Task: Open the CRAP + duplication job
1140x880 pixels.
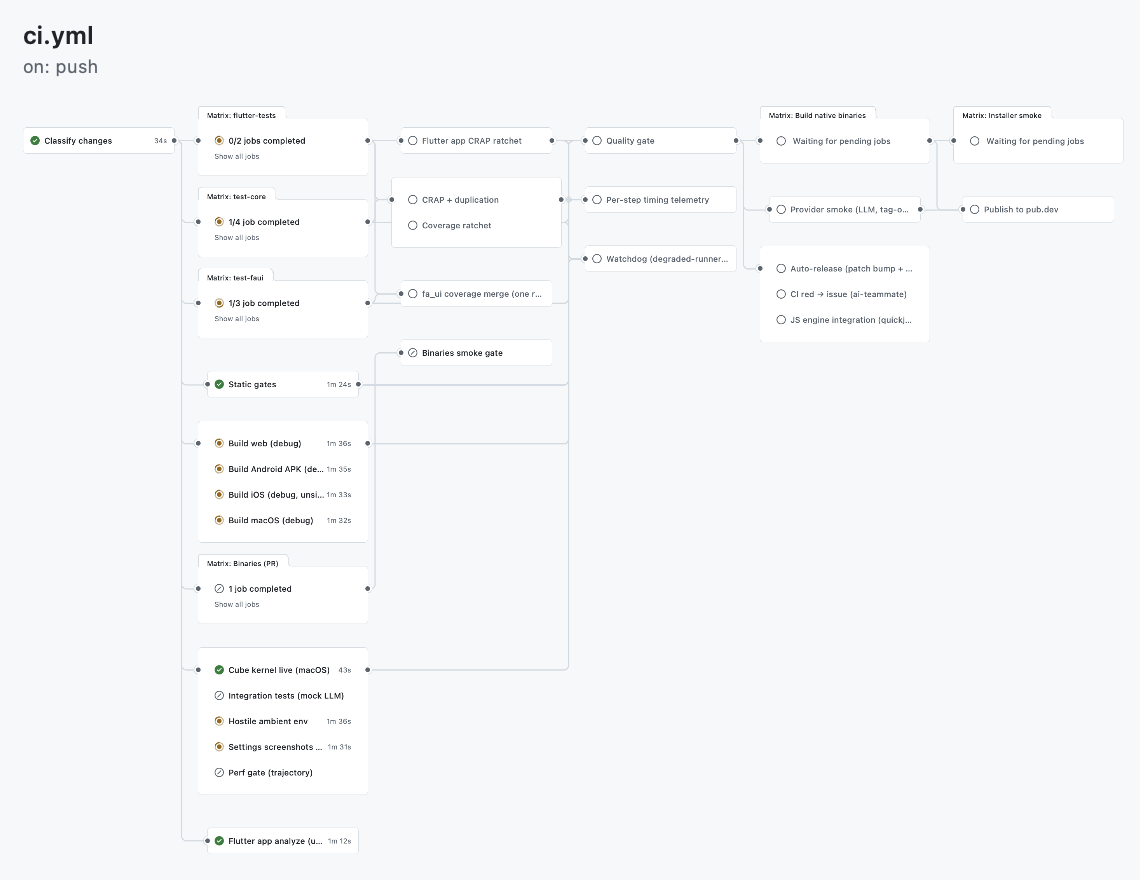Action: [x=476, y=199]
